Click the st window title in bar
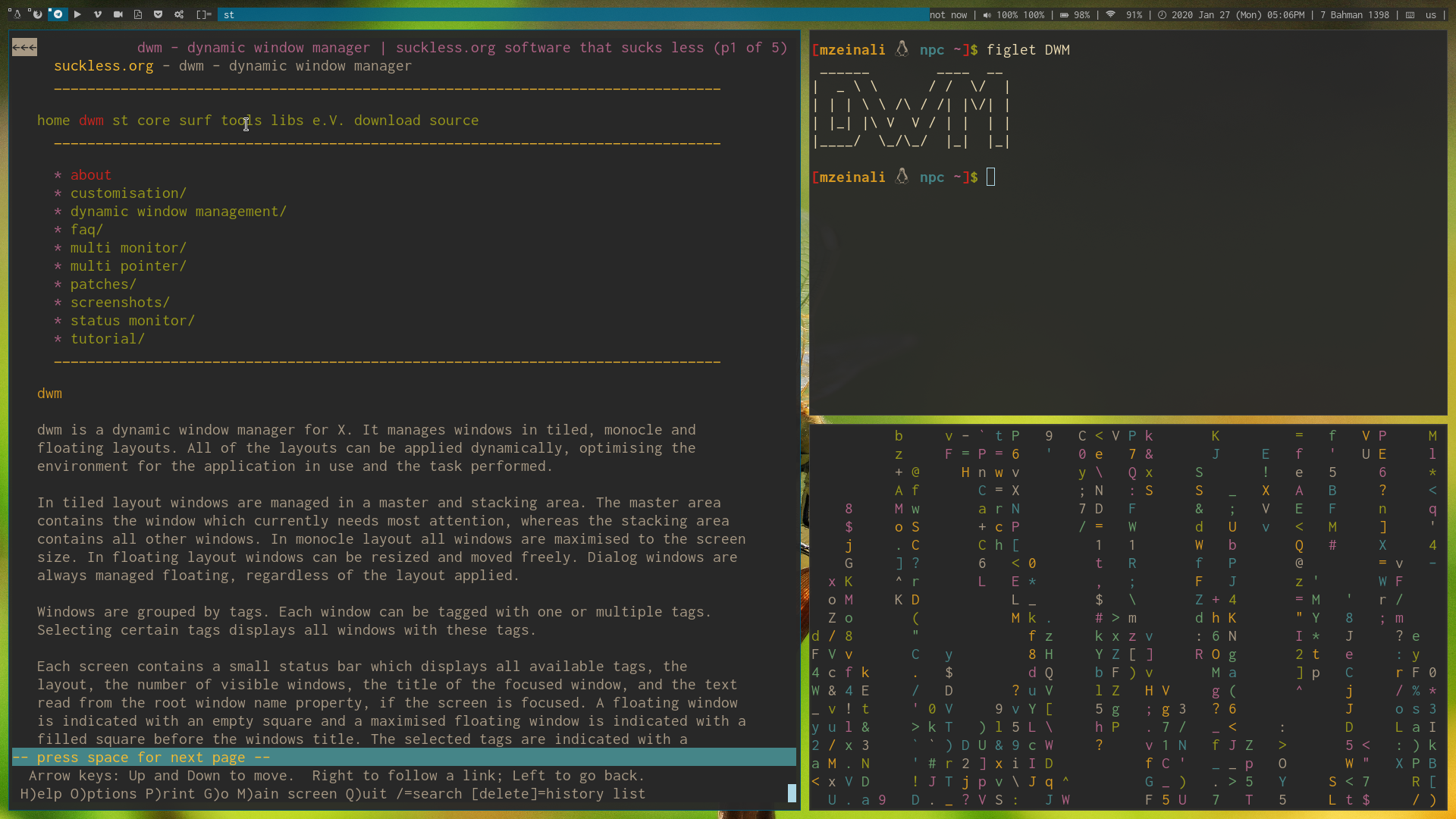The height and width of the screenshot is (819, 1456). [229, 14]
